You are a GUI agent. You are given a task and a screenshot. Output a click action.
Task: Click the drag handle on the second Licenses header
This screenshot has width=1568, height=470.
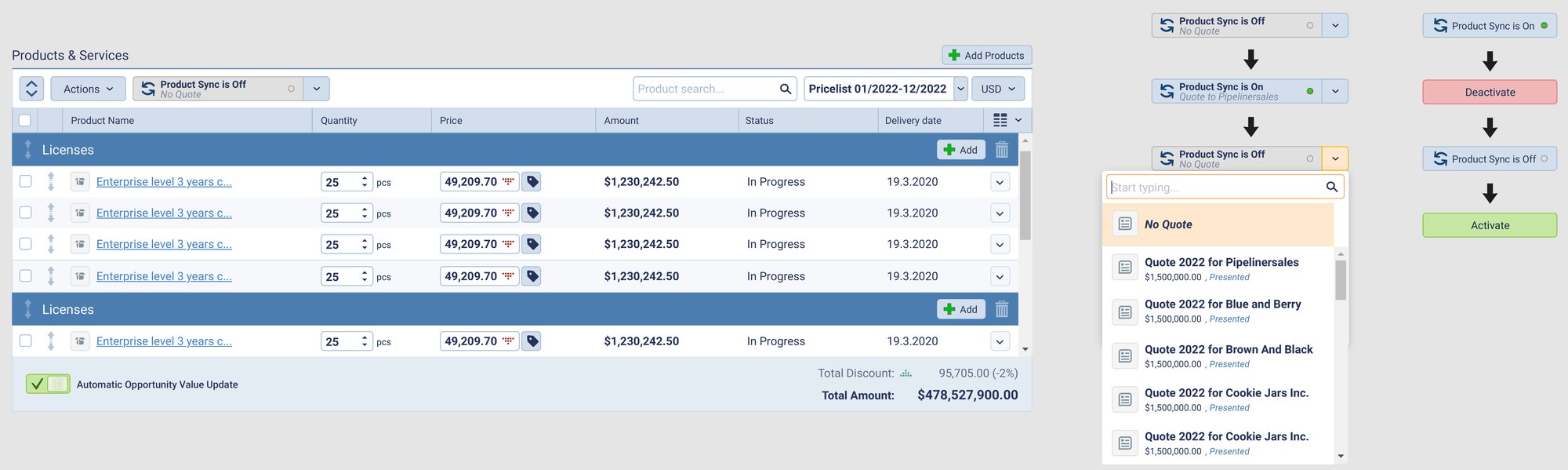tap(28, 309)
